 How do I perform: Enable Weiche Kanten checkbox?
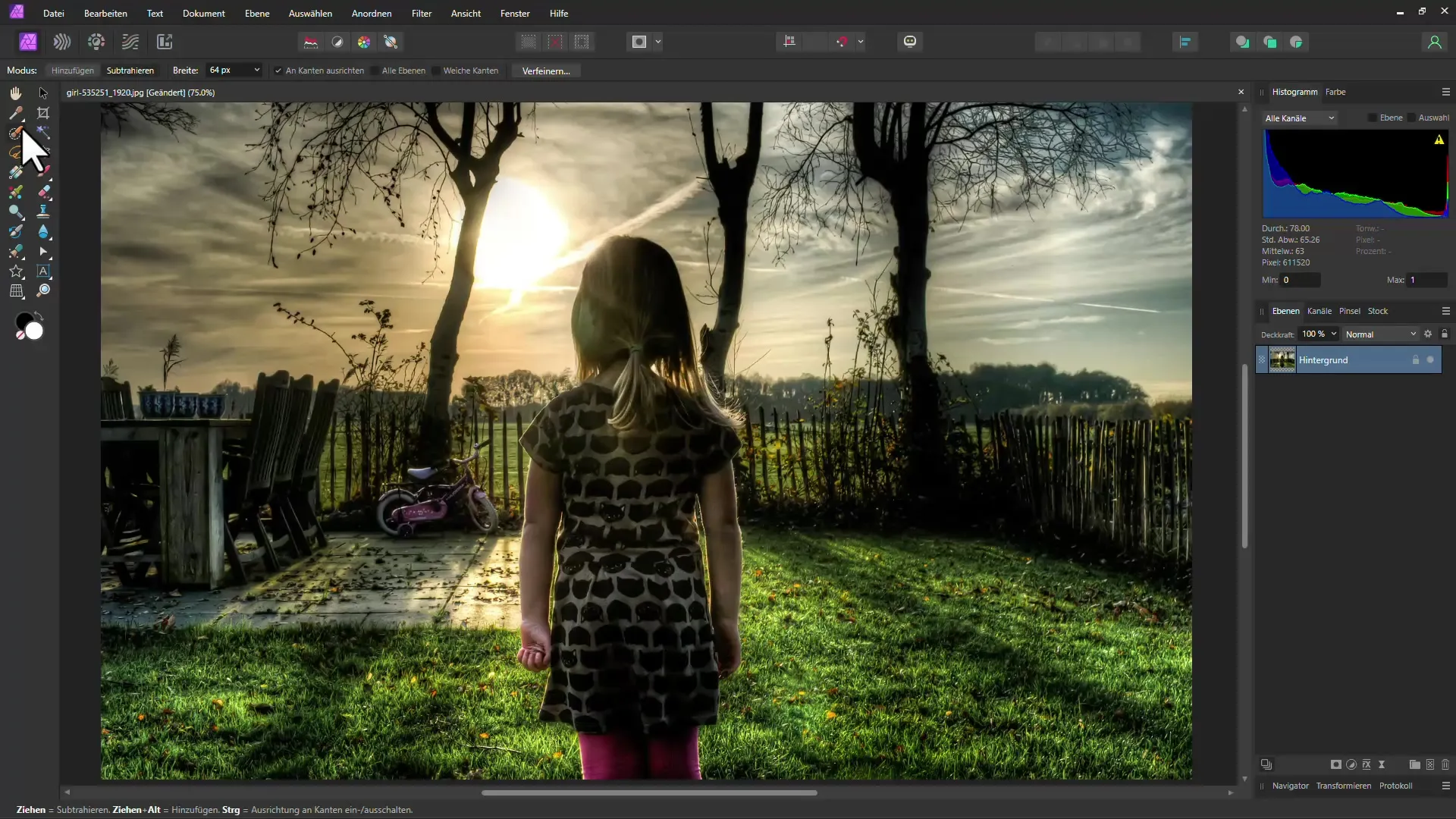[436, 71]
